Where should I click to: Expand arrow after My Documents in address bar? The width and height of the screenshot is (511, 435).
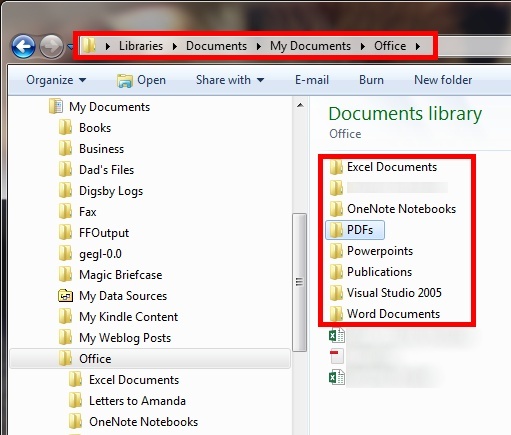pos(362,46)
